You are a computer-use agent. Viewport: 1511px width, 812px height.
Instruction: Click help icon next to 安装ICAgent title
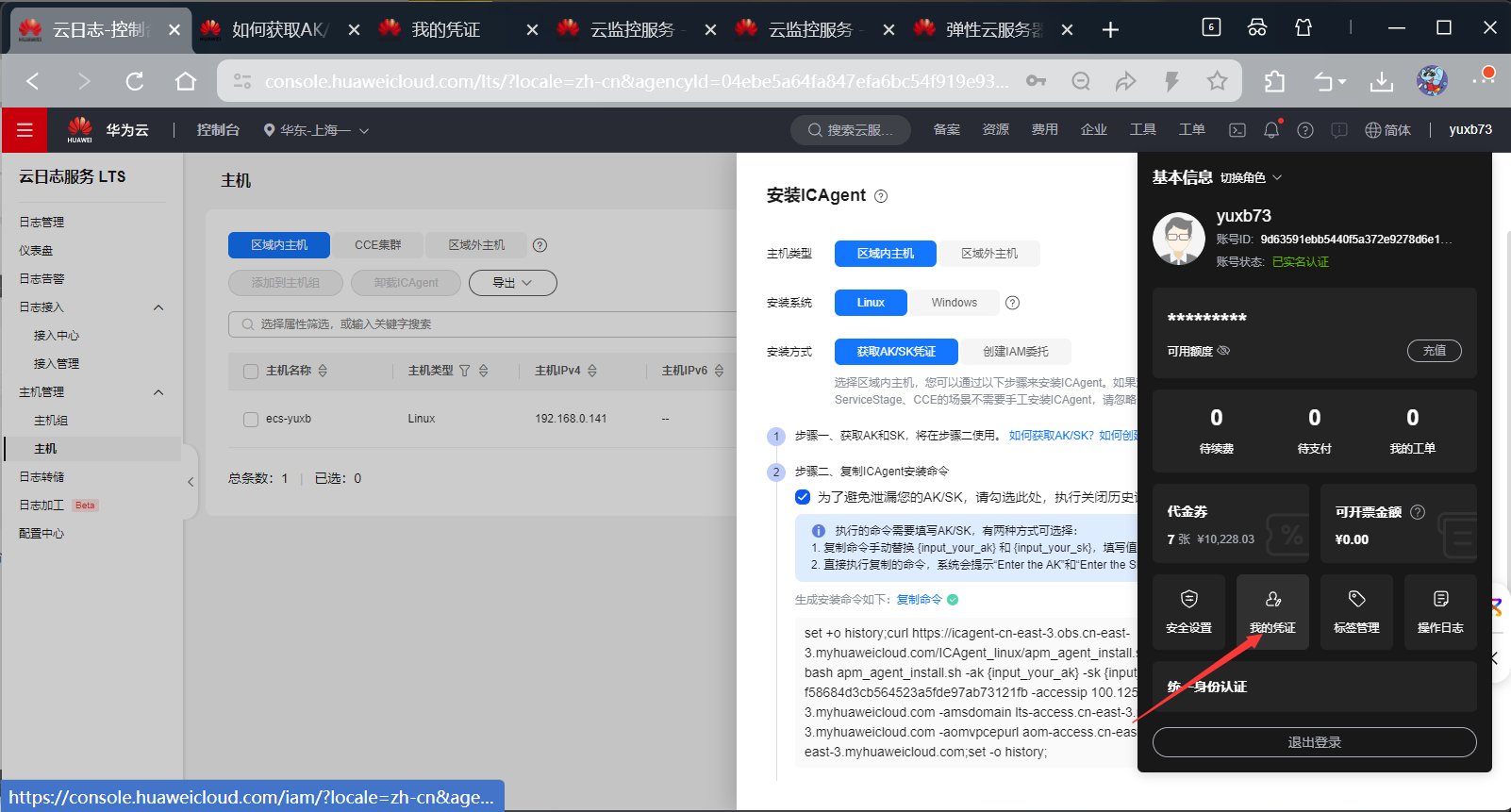click(881, 196)
